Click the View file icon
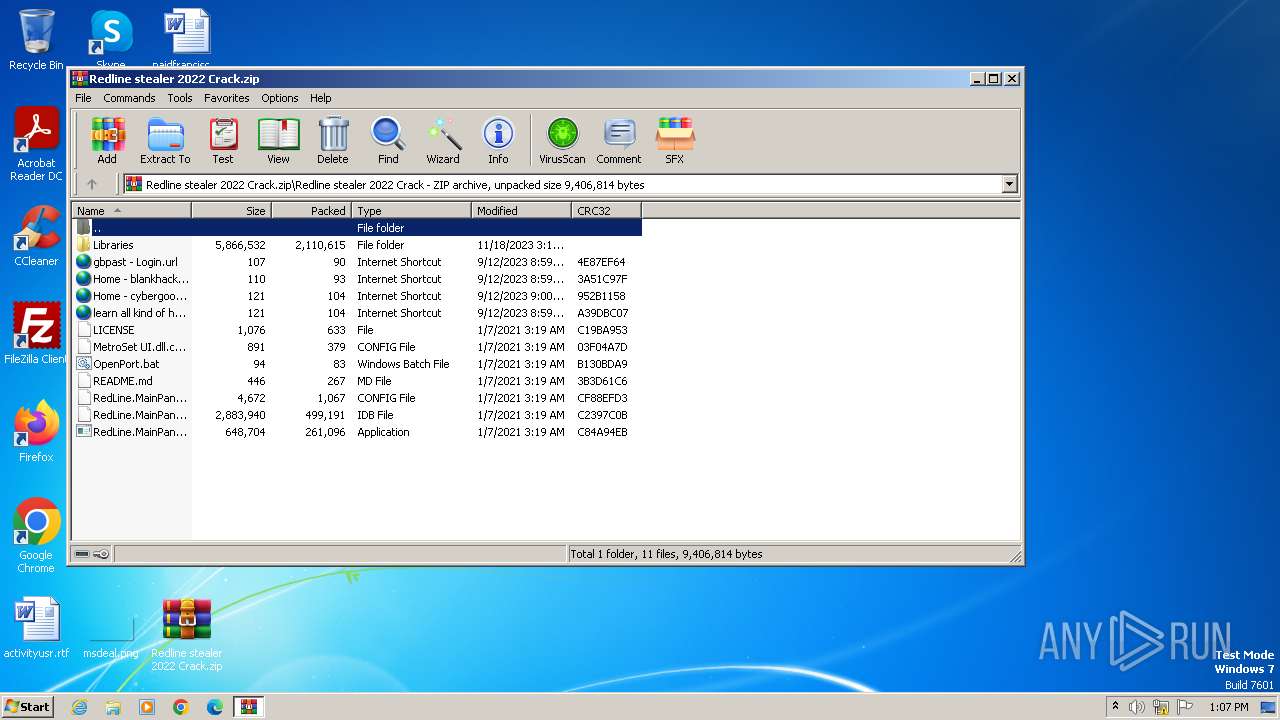The image size is (1280, 720). pyautogui.click(x=278, y=140)
